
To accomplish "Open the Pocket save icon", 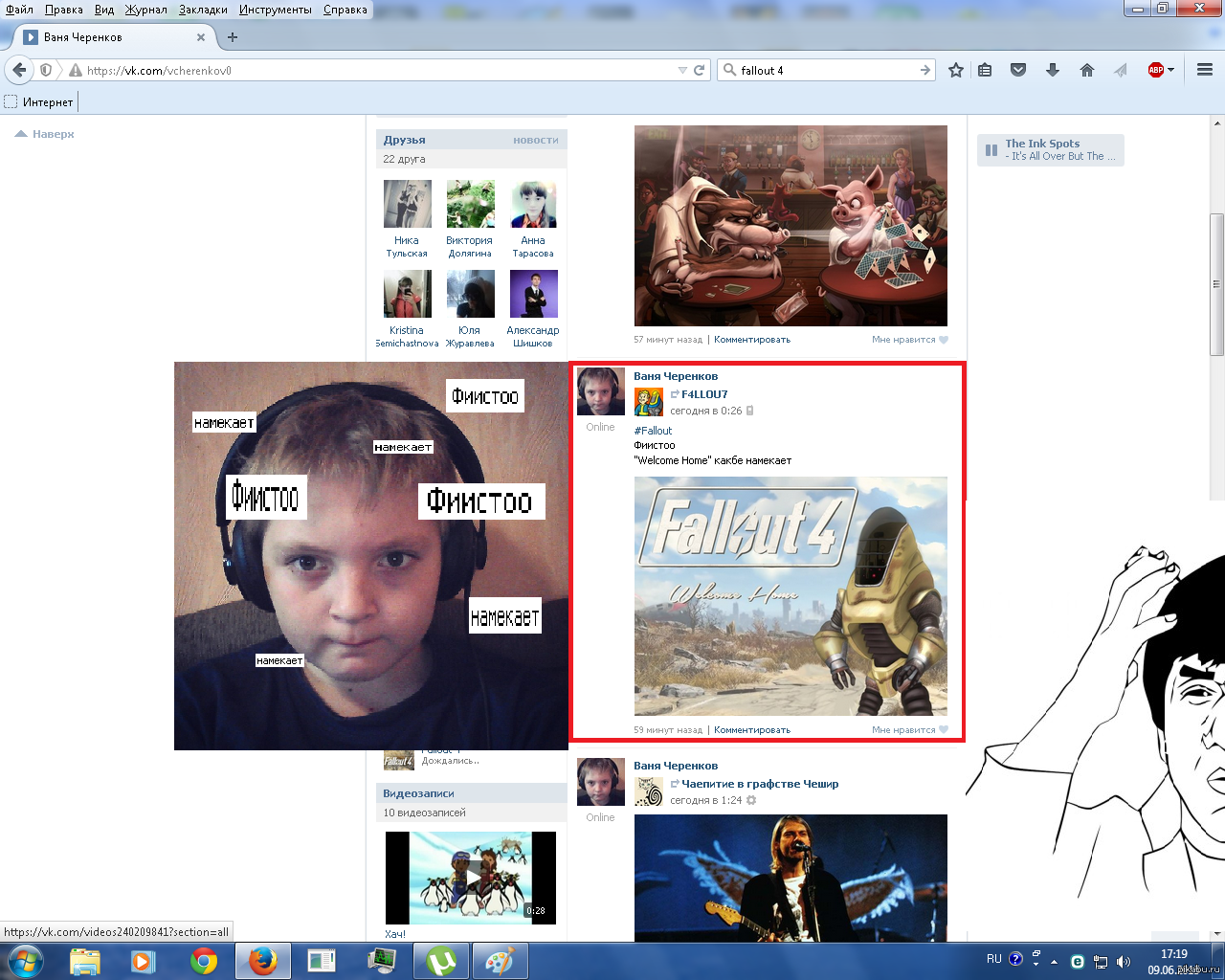I will click(x=1018, y=70).
